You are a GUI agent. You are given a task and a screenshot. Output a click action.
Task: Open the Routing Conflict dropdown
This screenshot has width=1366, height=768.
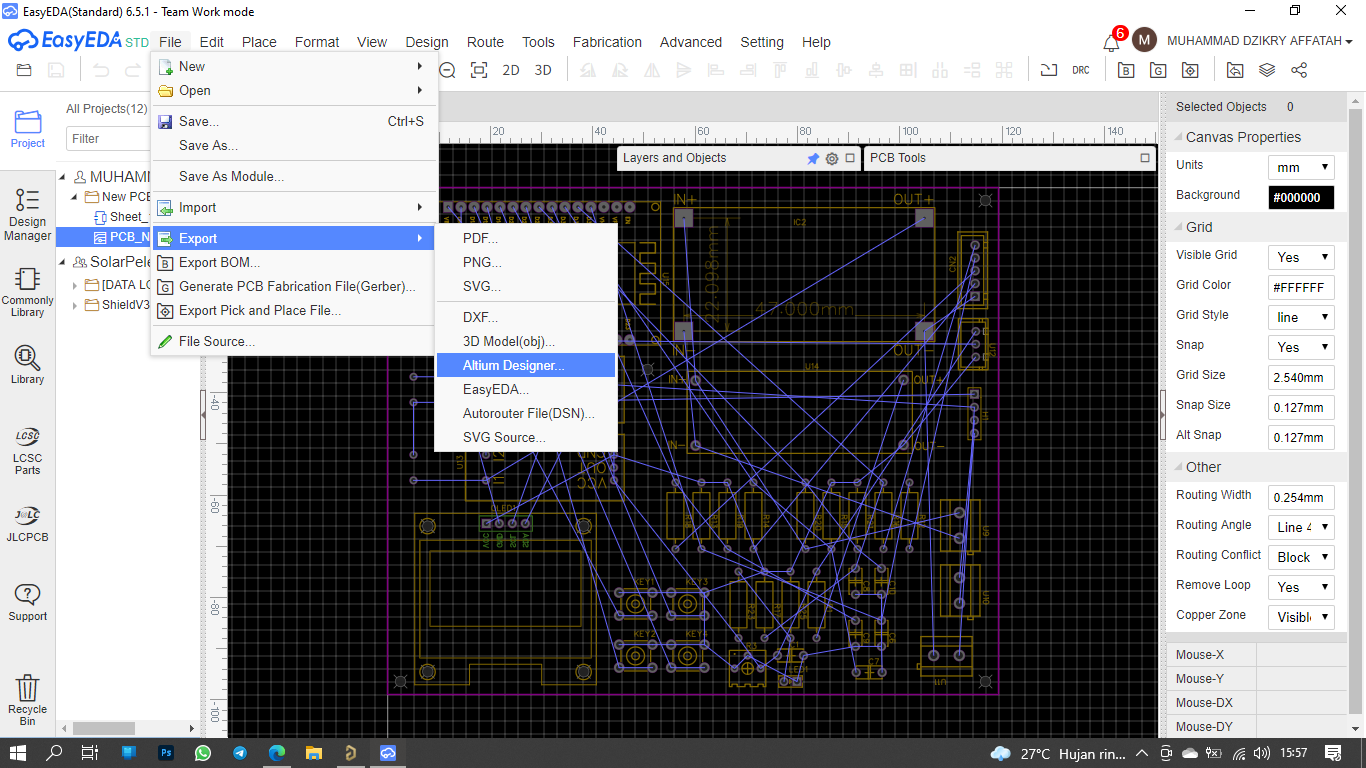[x=1301, y=557]
